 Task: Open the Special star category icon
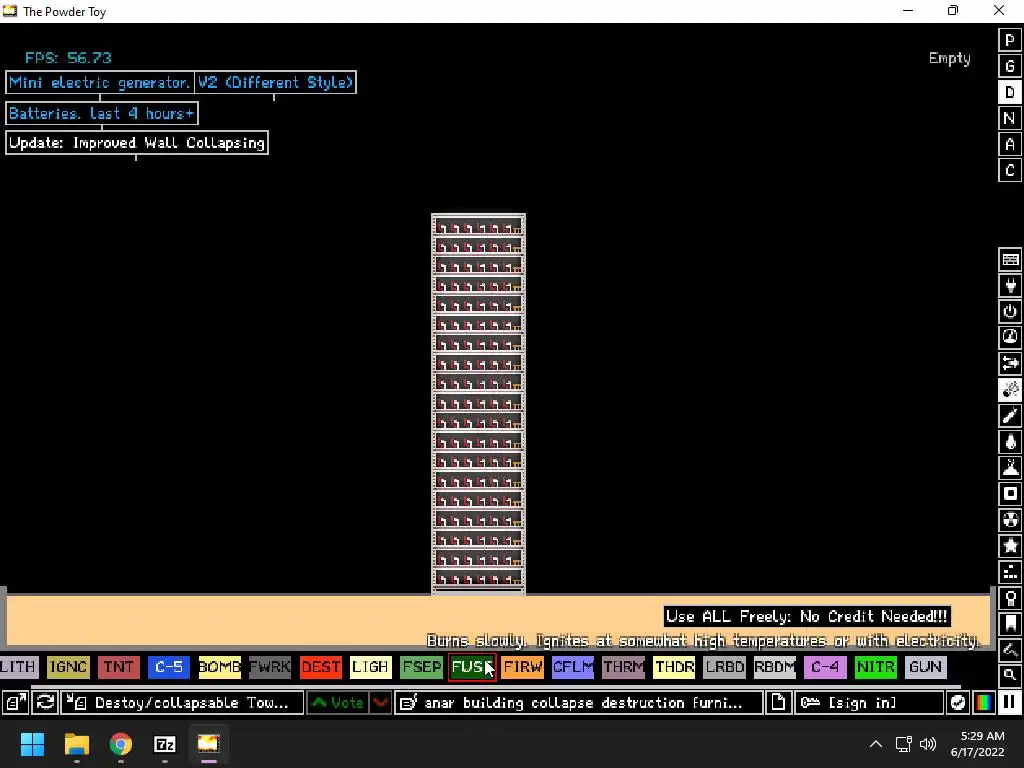1010,546
